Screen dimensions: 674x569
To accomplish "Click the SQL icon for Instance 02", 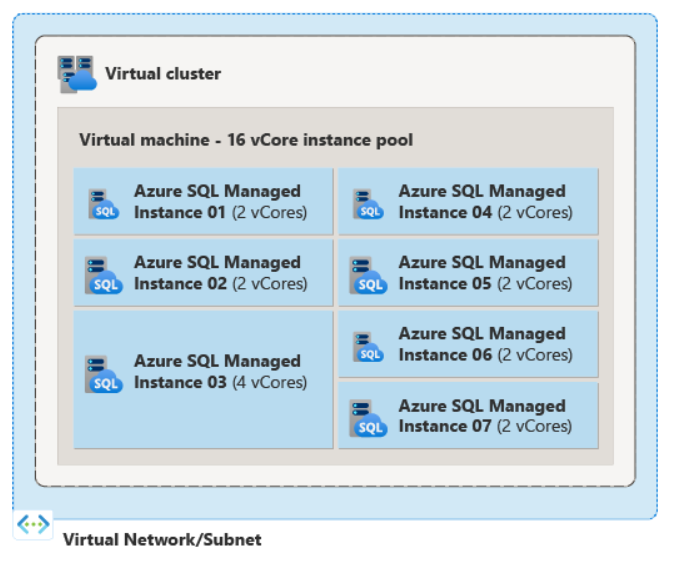I will coord(104,275).
